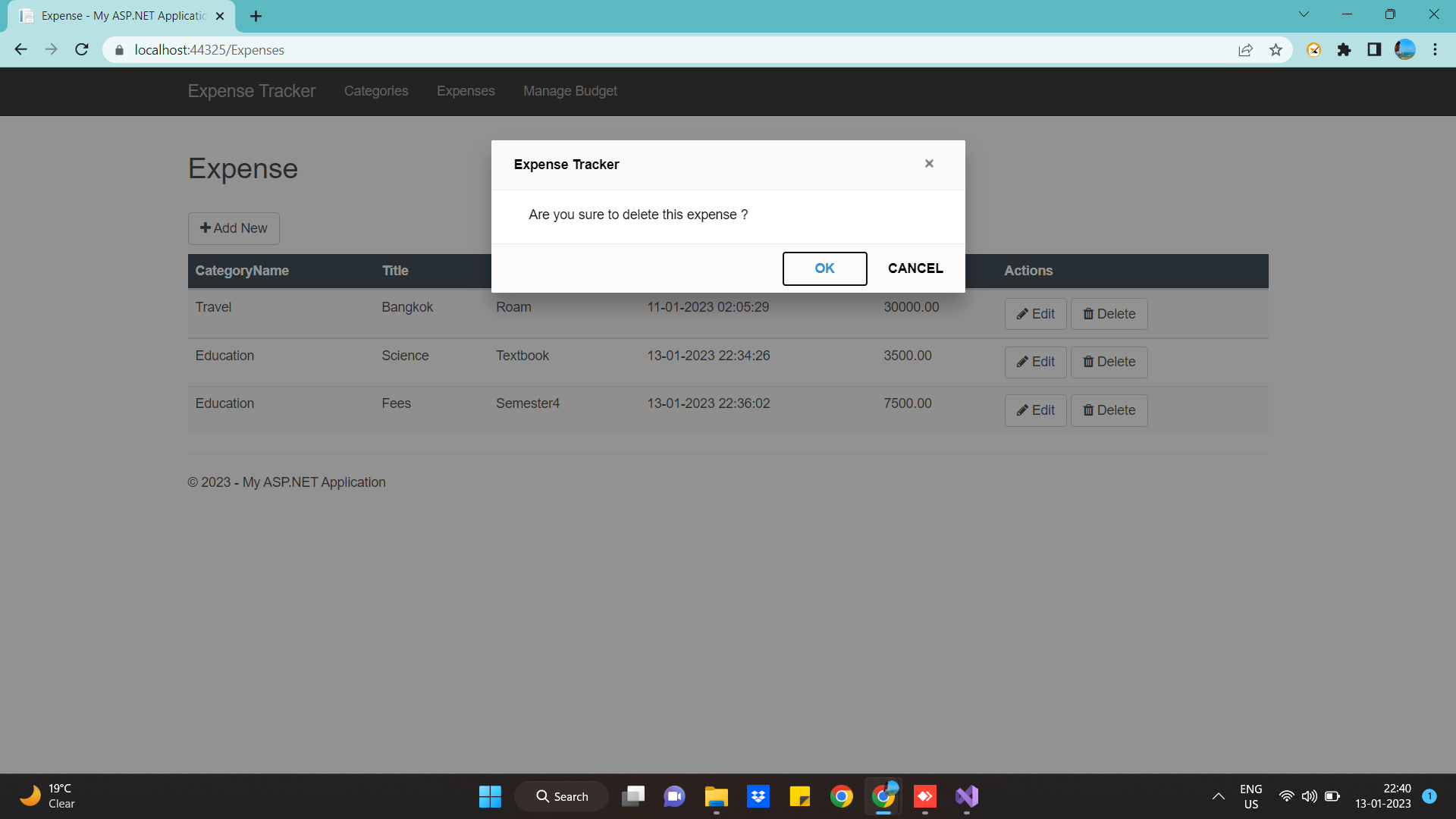This screenshot has width=1456, height=819.
Task: Click the share icon in the address bar
Action: [x=1246, y=49]
